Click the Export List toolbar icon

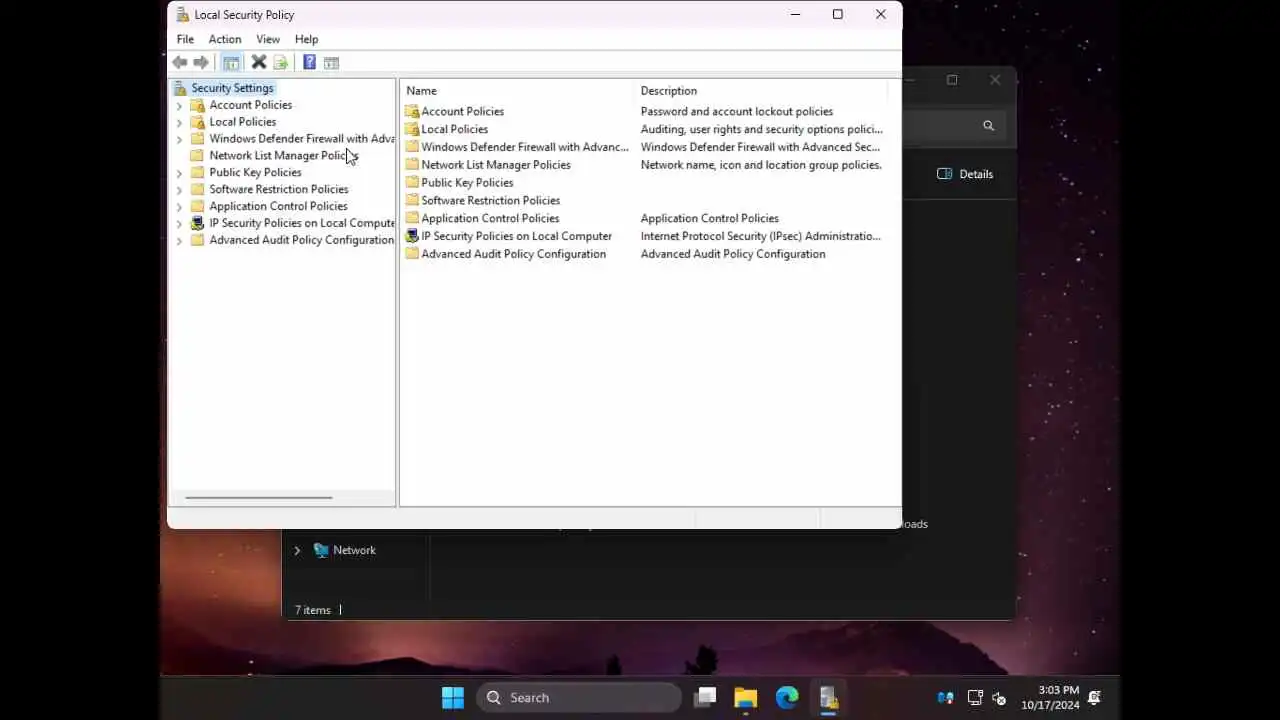[x=281, y=62]
